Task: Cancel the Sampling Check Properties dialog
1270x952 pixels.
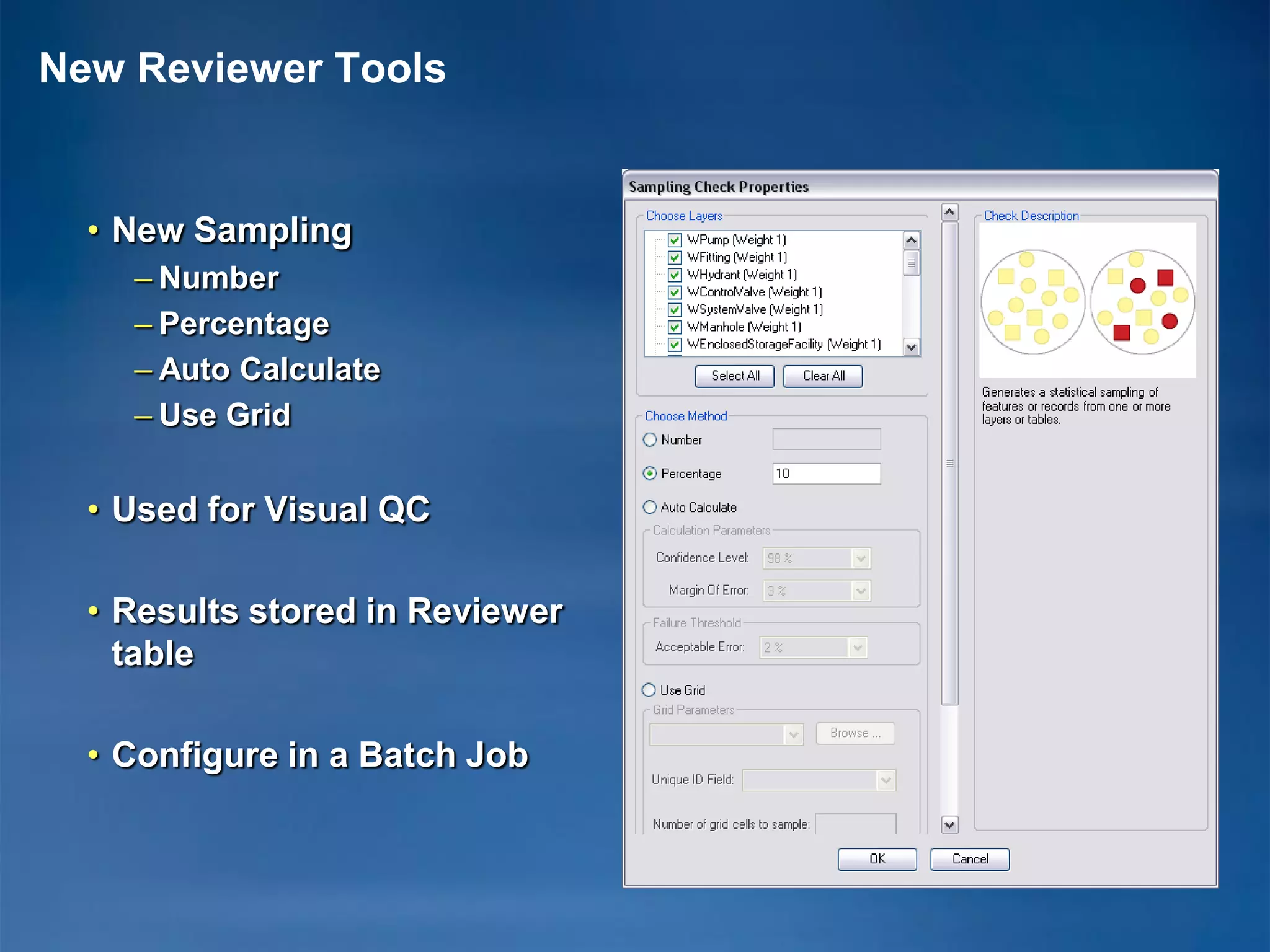Action: [x=970, y=859]
